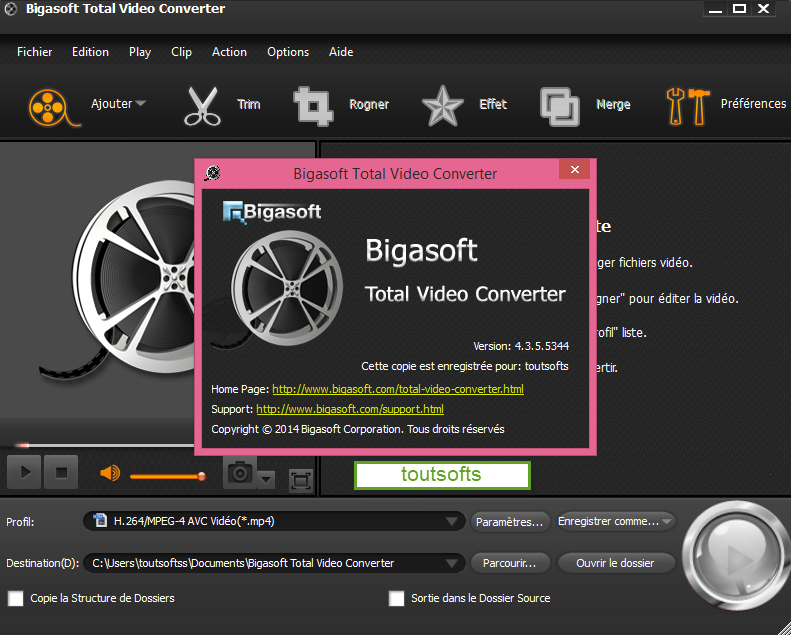Image resolution: width=791 pixels, height=635 pixels.
Task: Click the preview seek progress bar
Action: (x=103, y=445)
